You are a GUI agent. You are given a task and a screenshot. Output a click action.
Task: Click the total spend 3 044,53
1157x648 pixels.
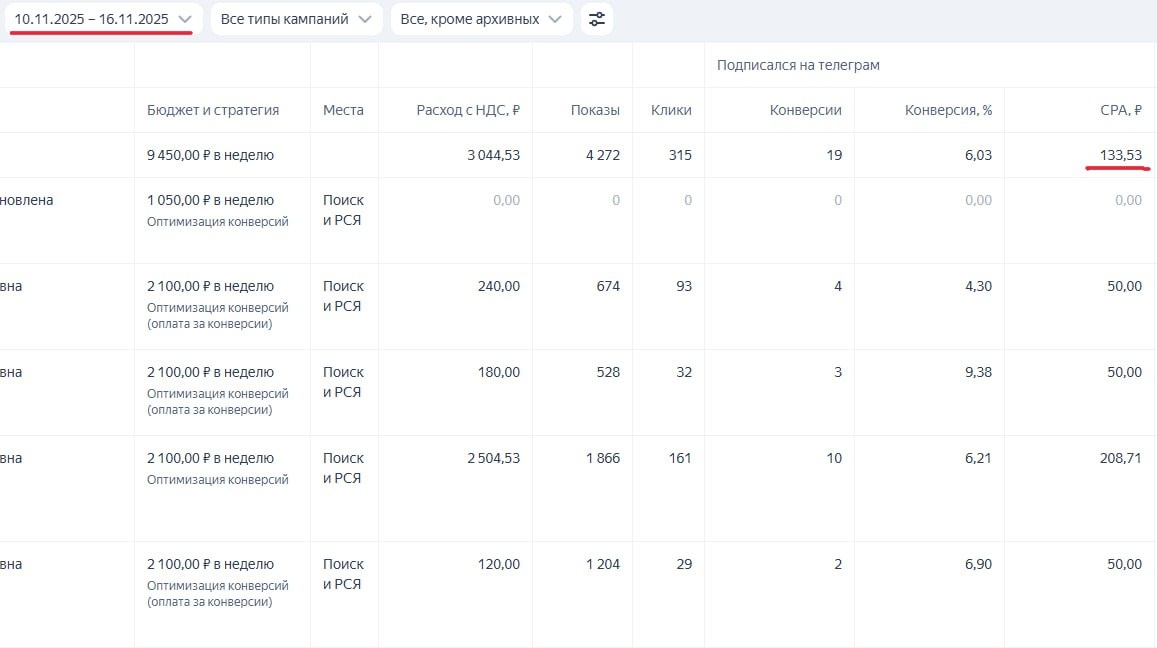(493, 155)
